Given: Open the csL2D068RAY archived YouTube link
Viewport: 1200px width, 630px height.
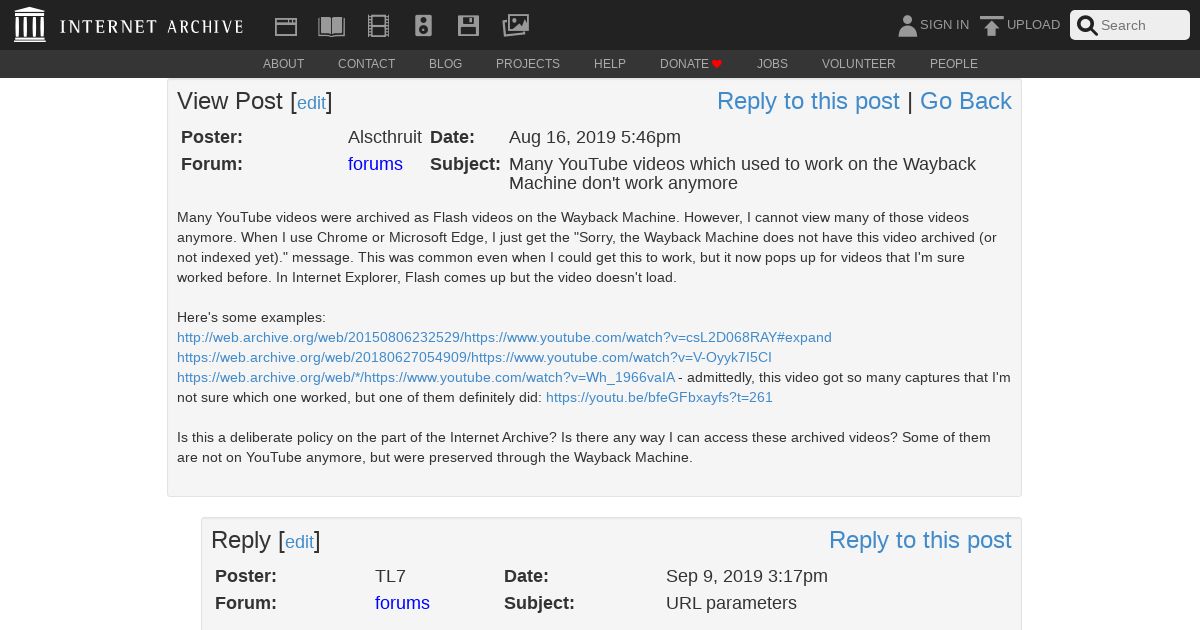Looking at the screenshot, I should pos(504,337).
